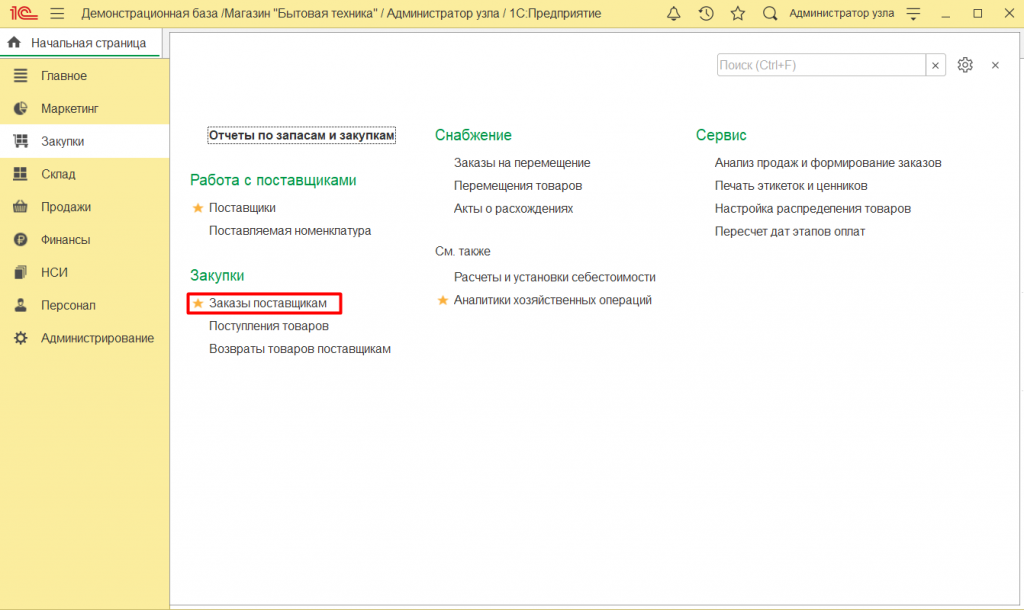Screen dimensions: 1024x610
Task: Open Отчеты по запасам и закупкам
Action: (302, 135)
